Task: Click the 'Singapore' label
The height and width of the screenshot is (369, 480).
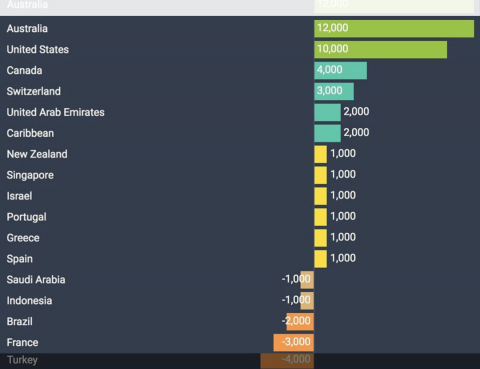Action: click(x=30, y=175)
